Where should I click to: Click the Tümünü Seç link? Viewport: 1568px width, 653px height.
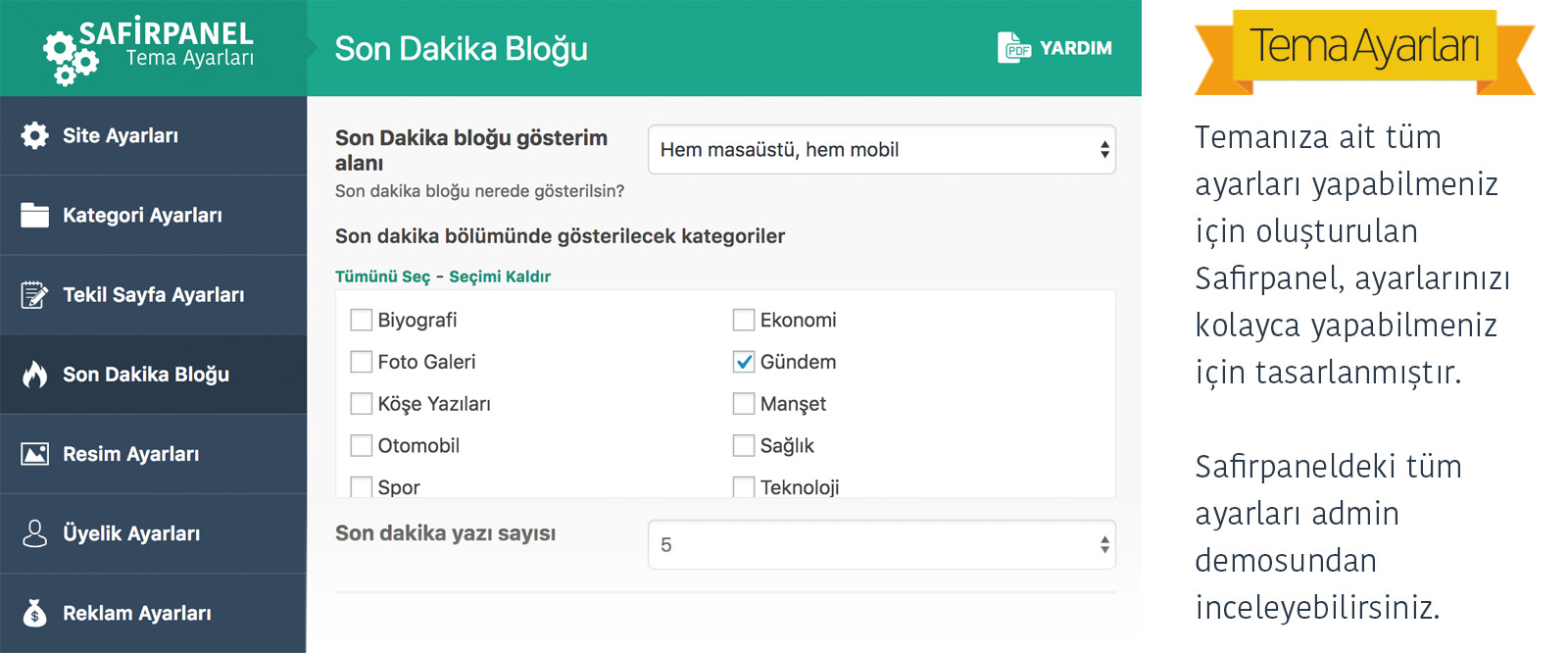(382, 276)
